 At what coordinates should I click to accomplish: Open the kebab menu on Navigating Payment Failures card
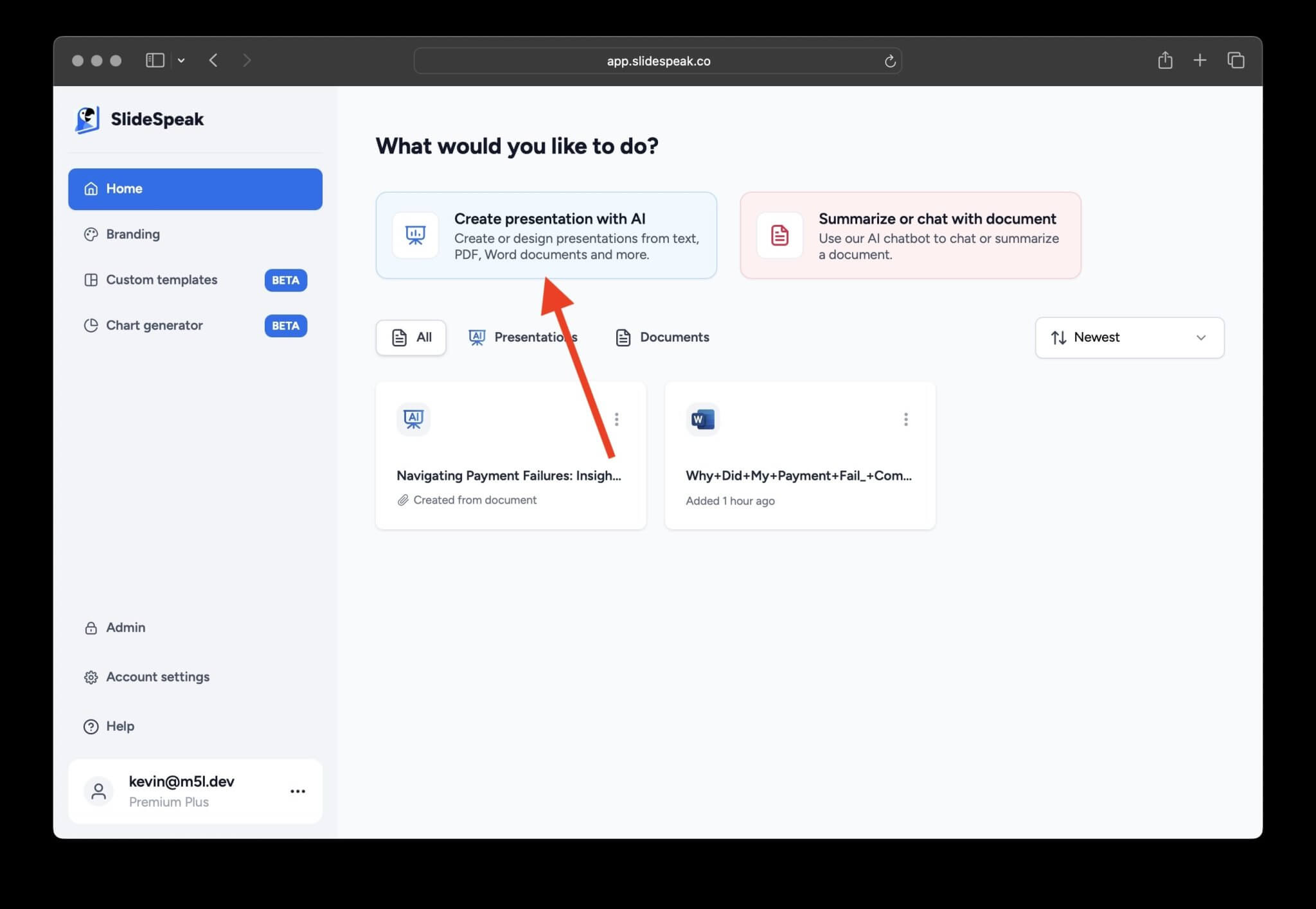(616, 419)
